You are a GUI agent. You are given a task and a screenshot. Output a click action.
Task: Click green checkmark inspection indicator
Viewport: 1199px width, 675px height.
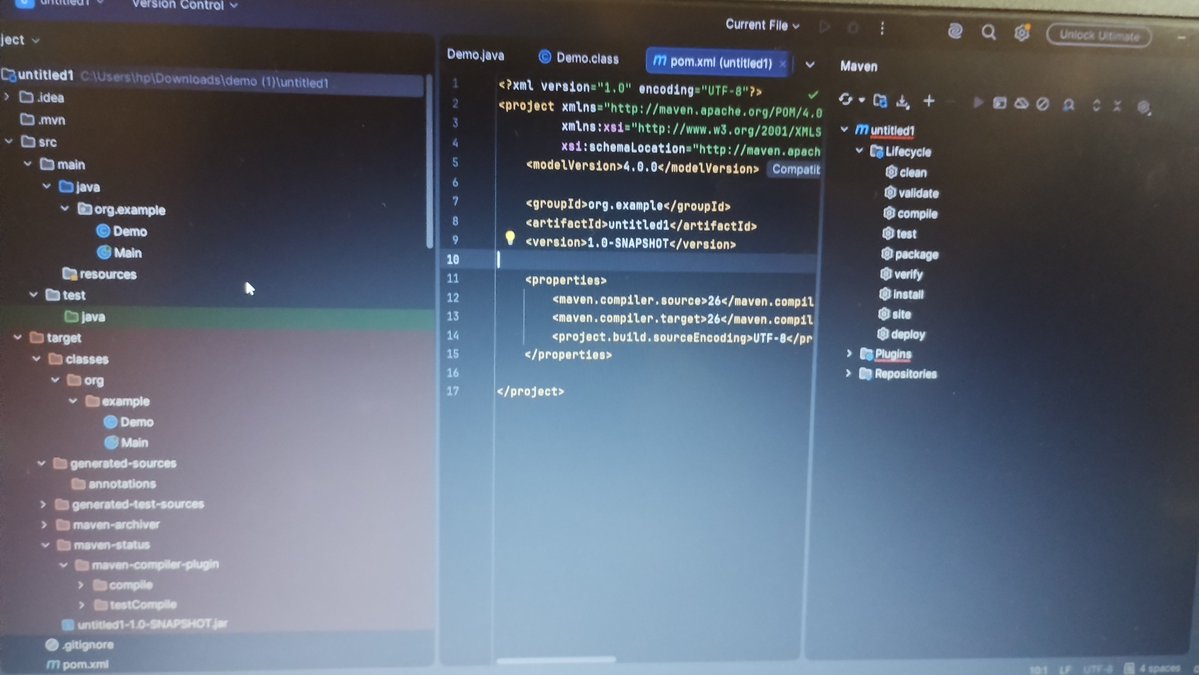pyautogui.click(x=813, y=95)
